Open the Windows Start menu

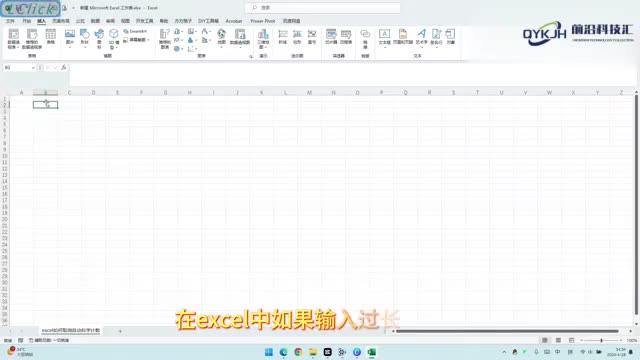click(x=269, y=352)
